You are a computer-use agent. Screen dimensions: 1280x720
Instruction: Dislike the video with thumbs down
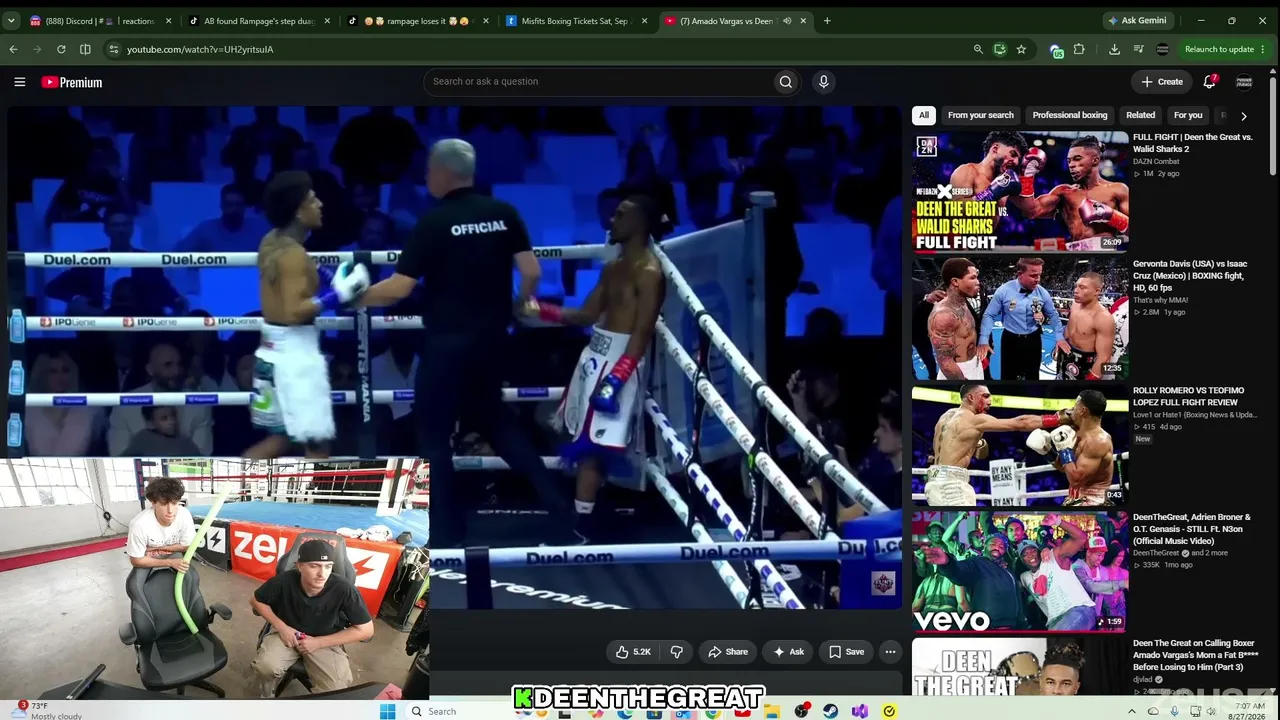(x=677, y=652)
